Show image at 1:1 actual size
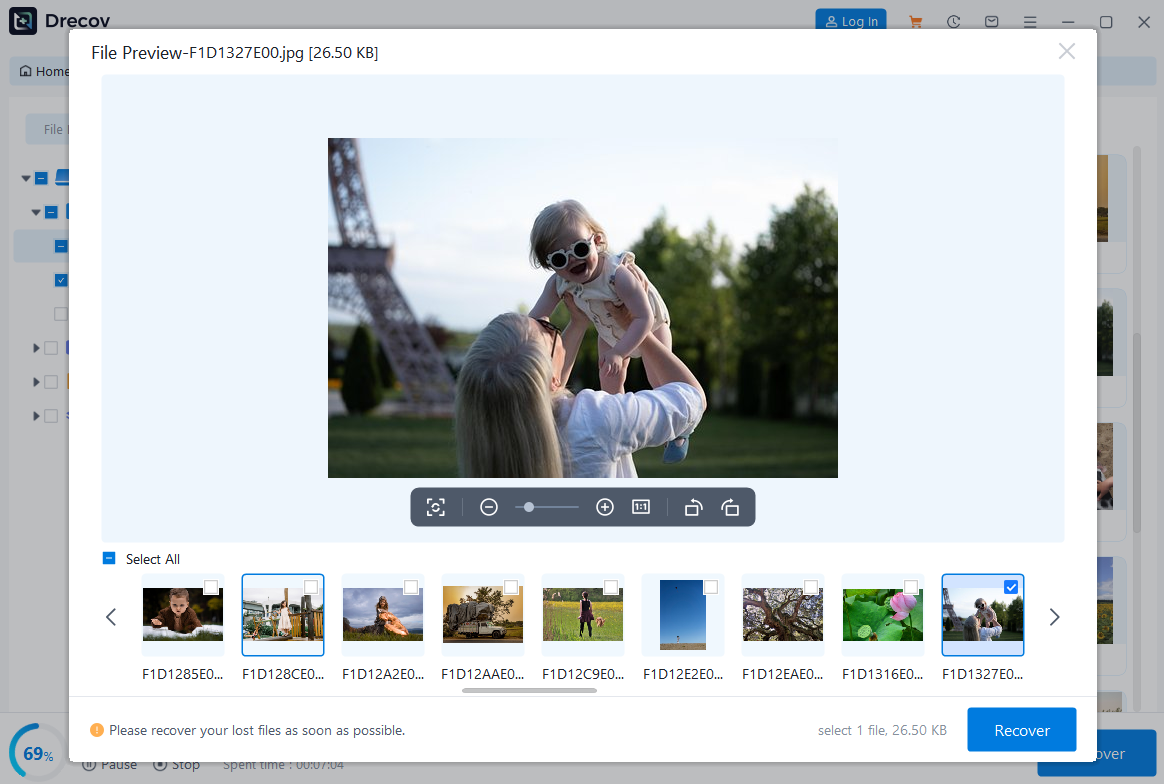The width and height of the screenshot is (1164, 784). 641,507
